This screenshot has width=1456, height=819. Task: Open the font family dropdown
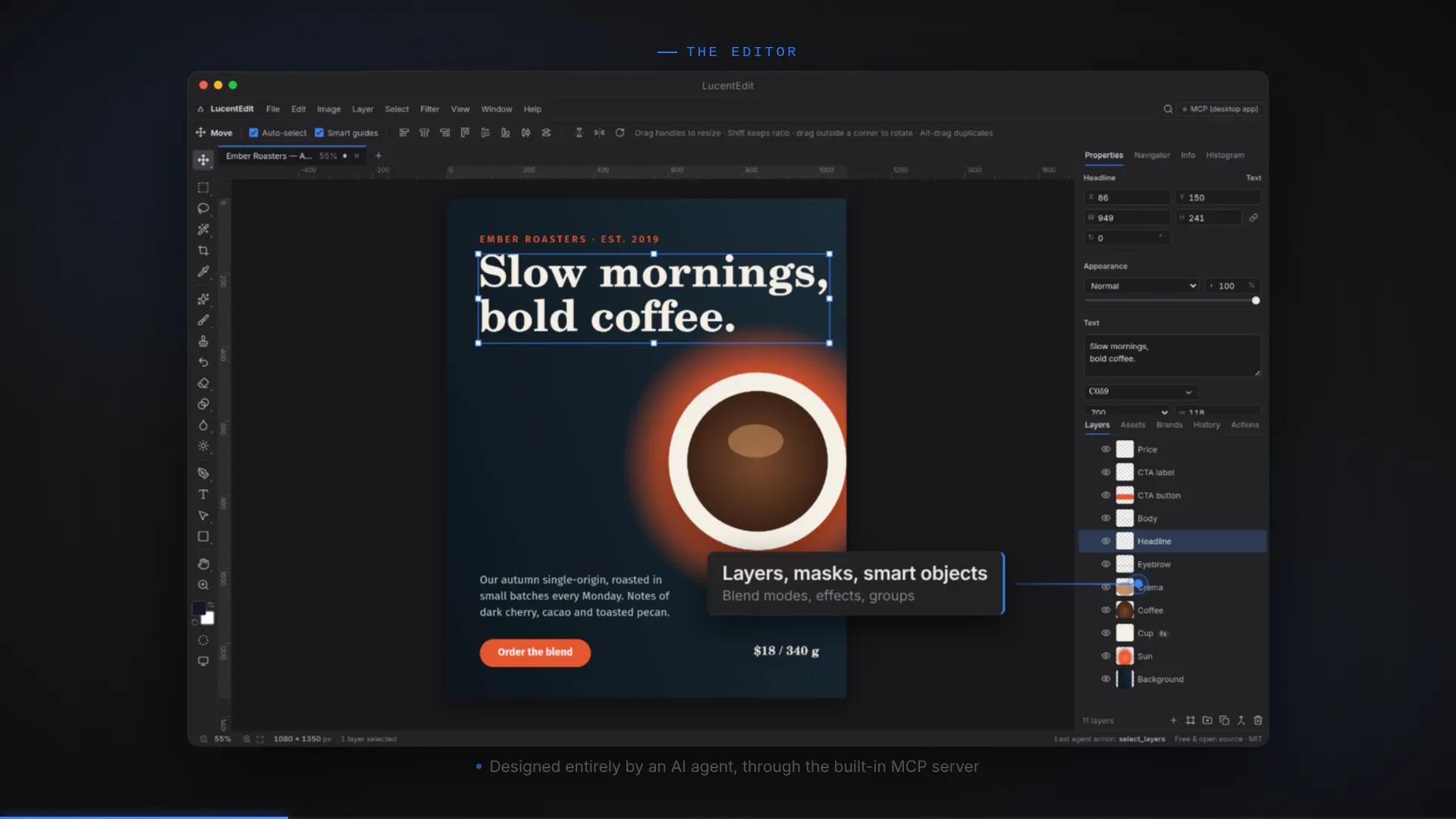1141,392
